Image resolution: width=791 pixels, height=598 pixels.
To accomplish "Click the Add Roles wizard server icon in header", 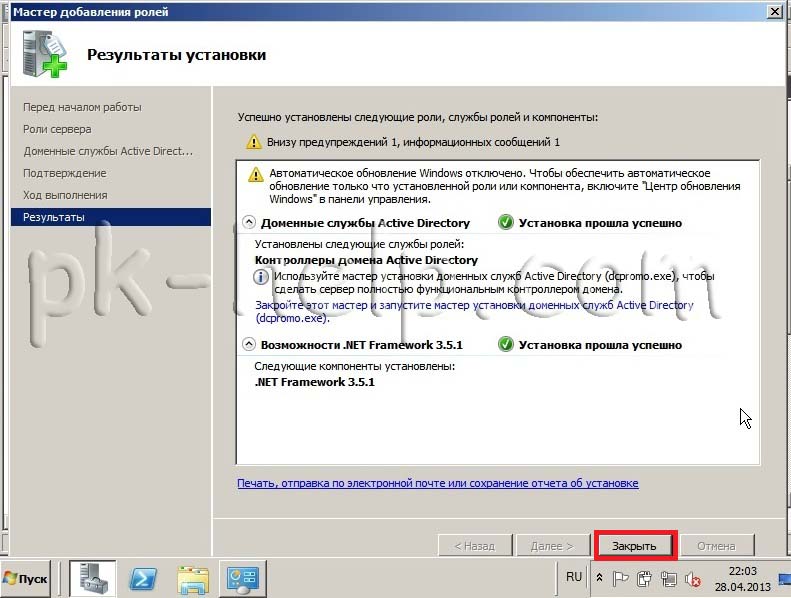I will pyautogui.click(x=44, y=55).
